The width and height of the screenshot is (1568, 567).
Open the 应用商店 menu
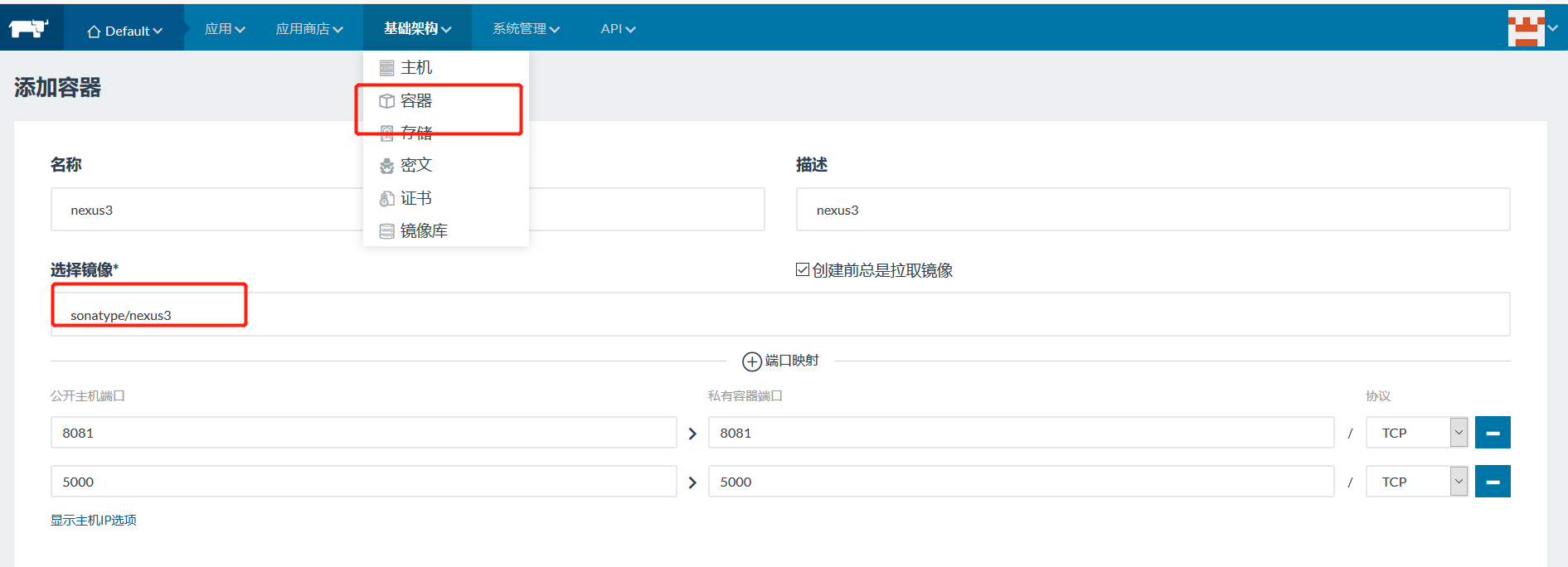(309, 29)
